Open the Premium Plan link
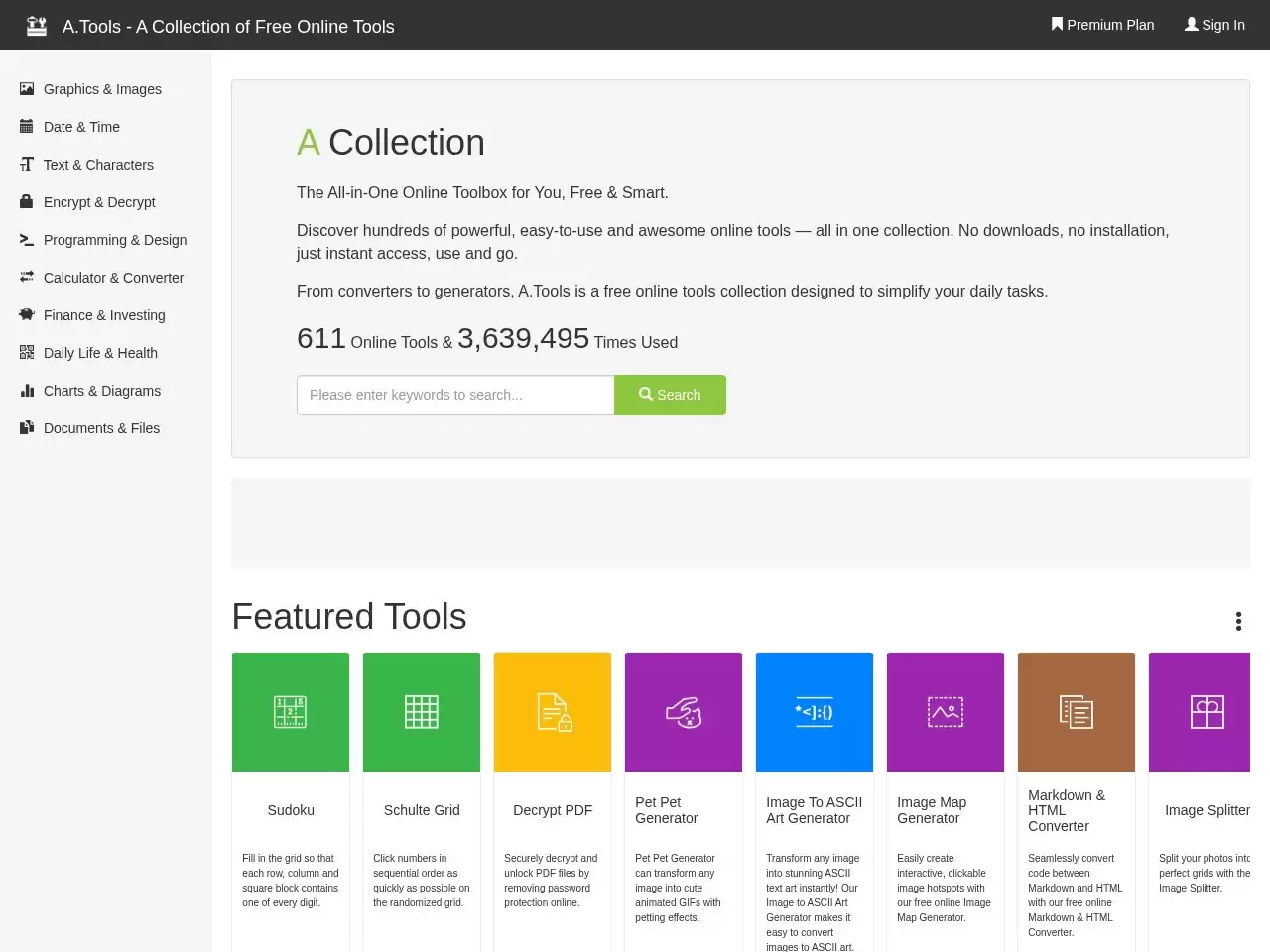 coord(1102,25)
